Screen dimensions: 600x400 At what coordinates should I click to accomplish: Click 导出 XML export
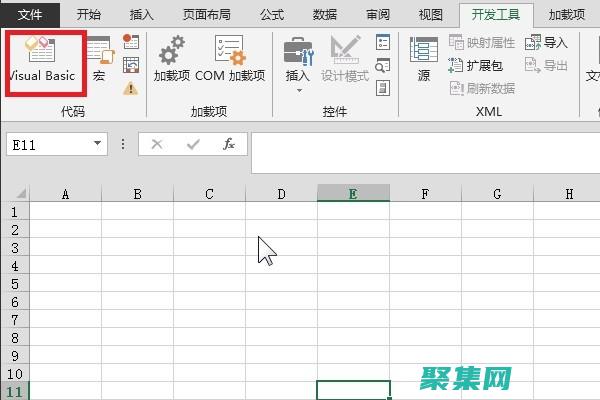[x=546, y=65]
